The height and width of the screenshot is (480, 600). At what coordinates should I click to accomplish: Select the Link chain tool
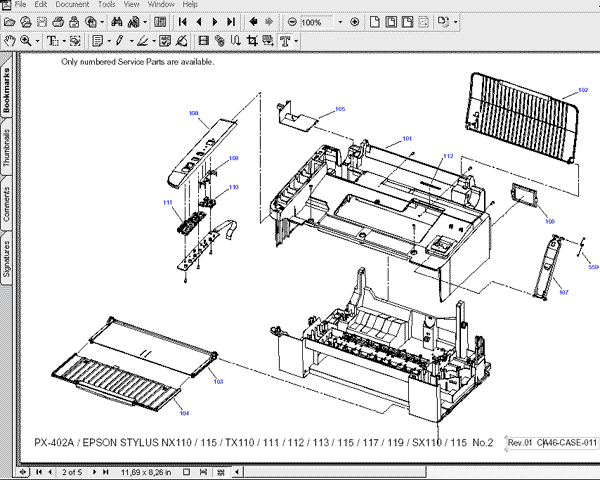(x=220, y=41)
